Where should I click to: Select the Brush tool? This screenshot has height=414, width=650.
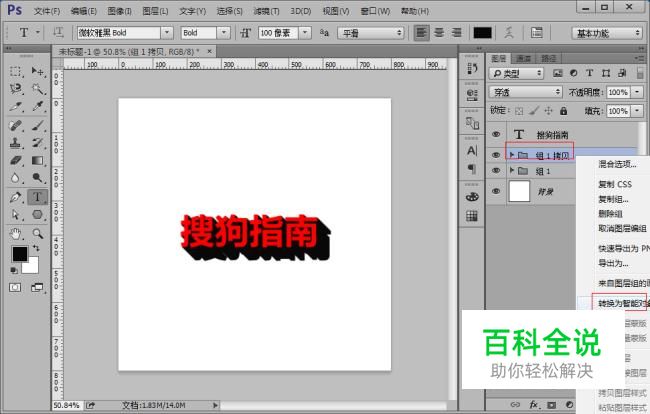[x=38, y=125]
